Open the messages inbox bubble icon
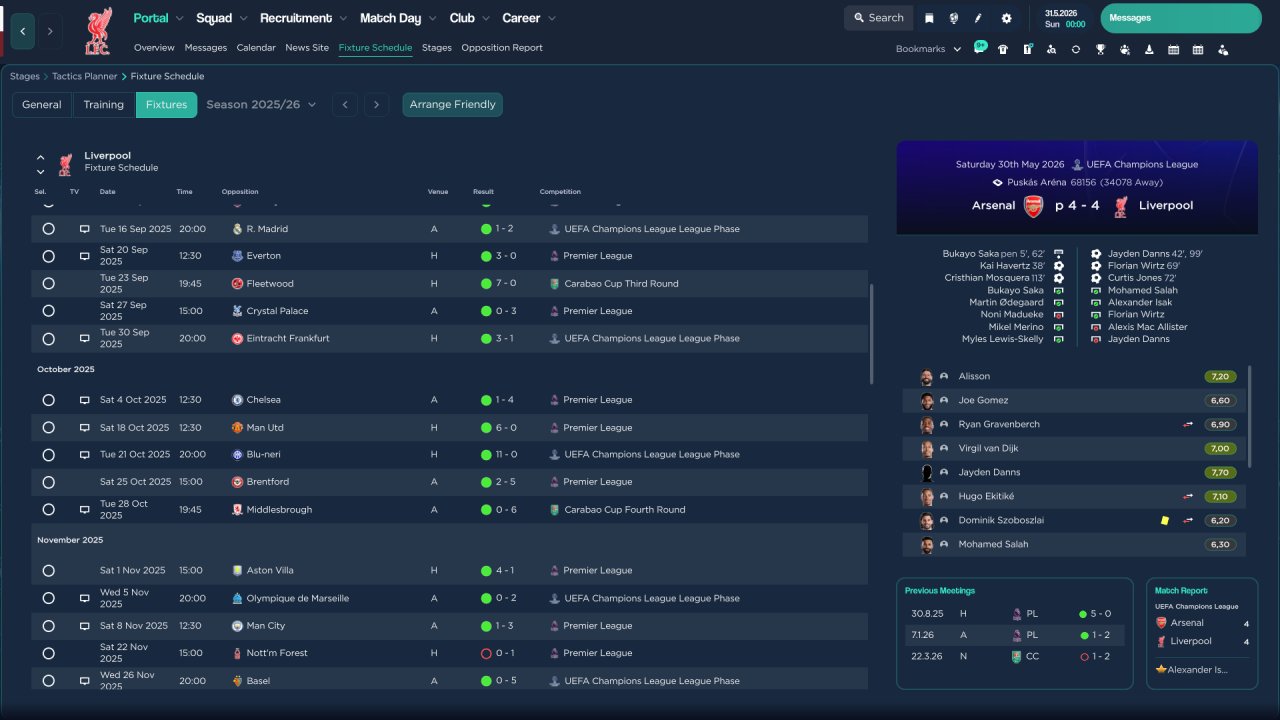1280x720 pixels. coord(980,47)
